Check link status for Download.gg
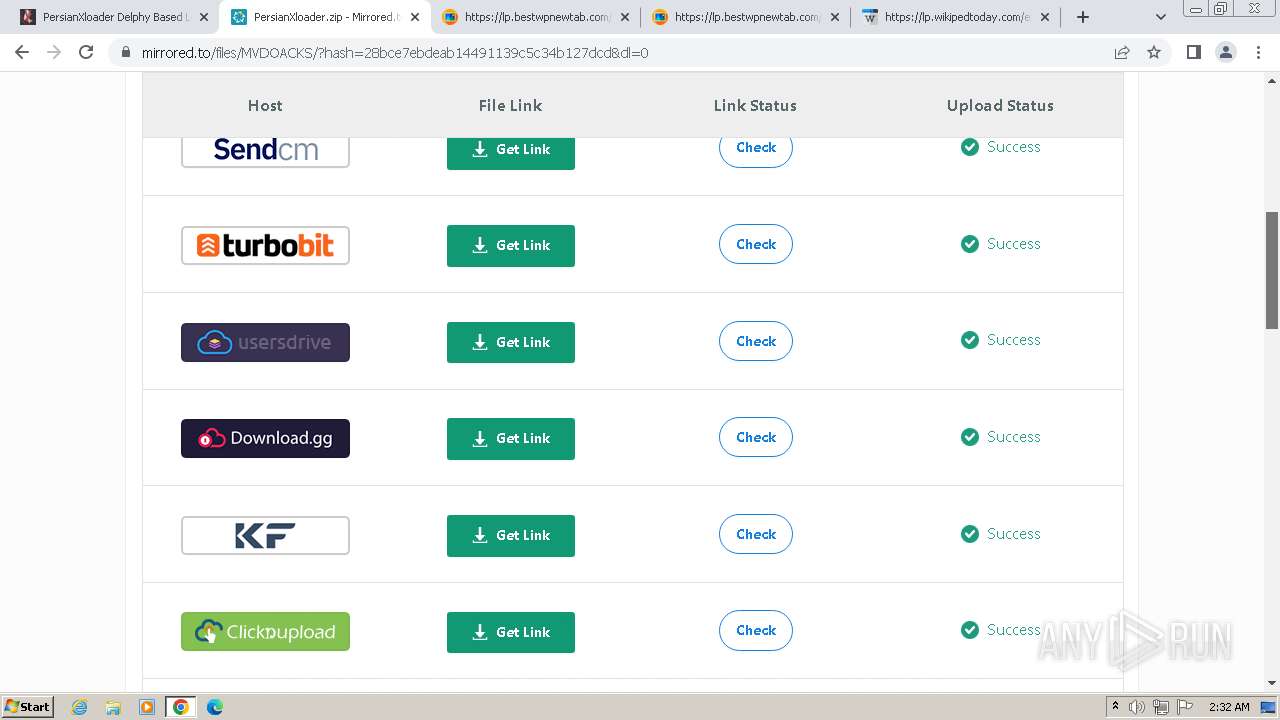1280x720 pixels. [756, 437]
